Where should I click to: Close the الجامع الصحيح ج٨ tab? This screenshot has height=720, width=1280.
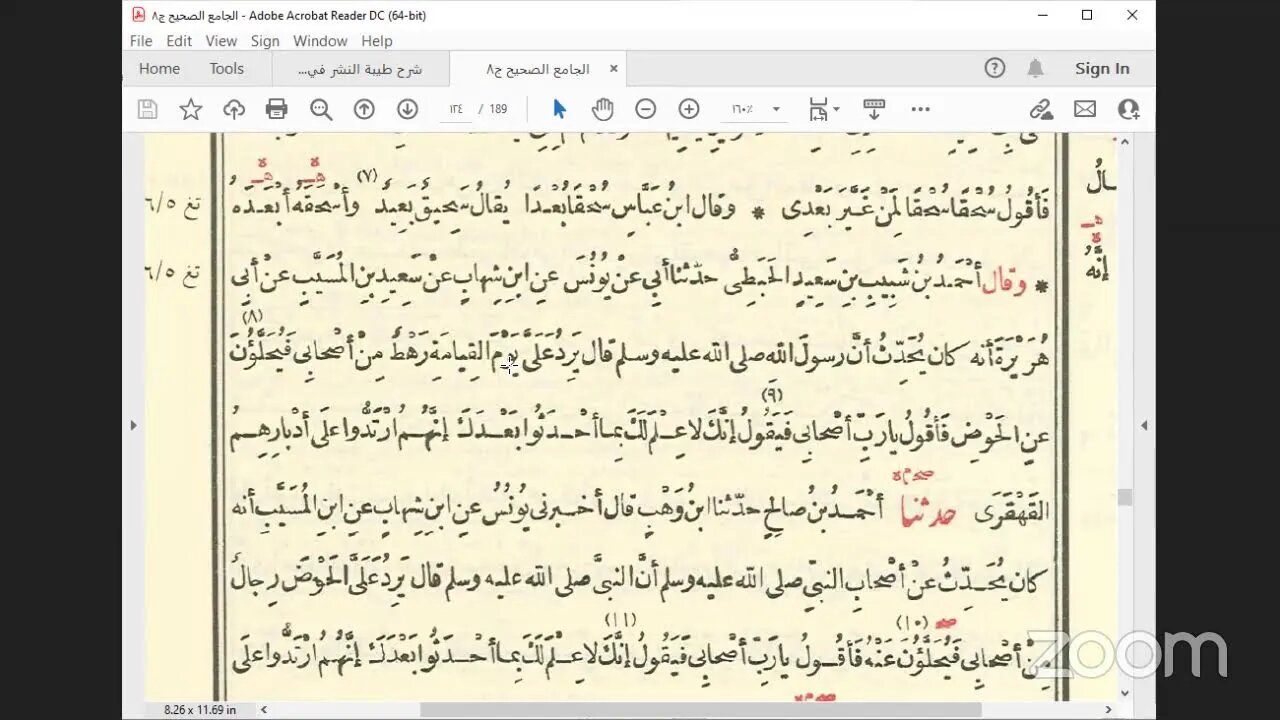pyautogui.click(x=613, y=69)
